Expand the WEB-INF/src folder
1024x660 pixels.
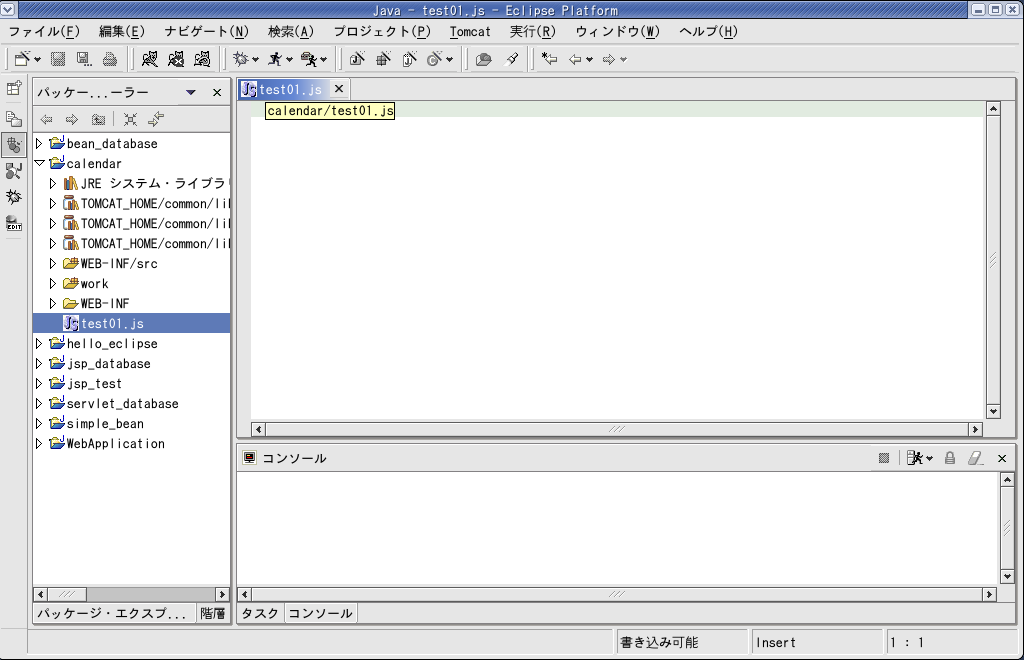[53, 264]
